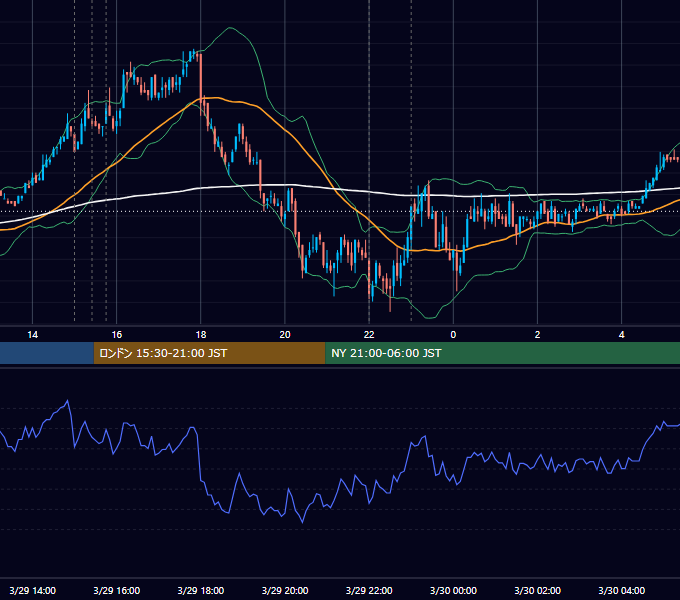
Task: Click the '3/29 22:00' date label
Action: coord(369,590)
